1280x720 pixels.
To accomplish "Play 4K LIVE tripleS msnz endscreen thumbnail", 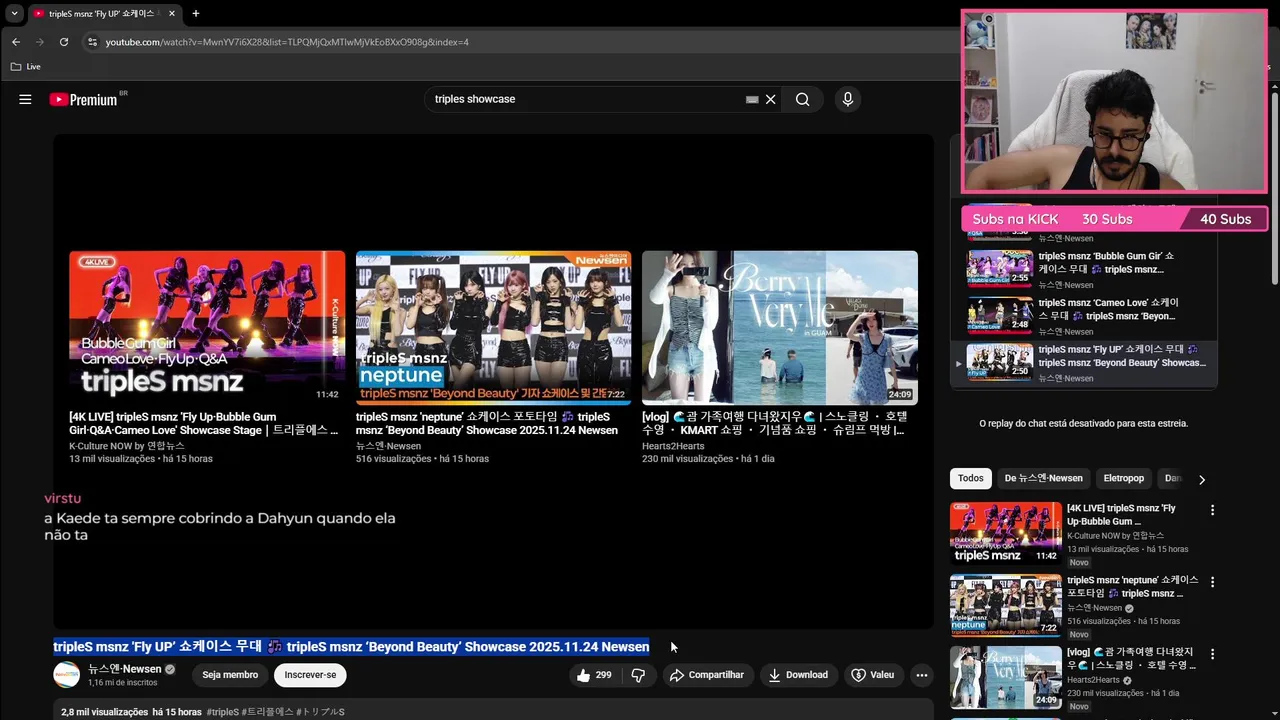I will [207, 328].
